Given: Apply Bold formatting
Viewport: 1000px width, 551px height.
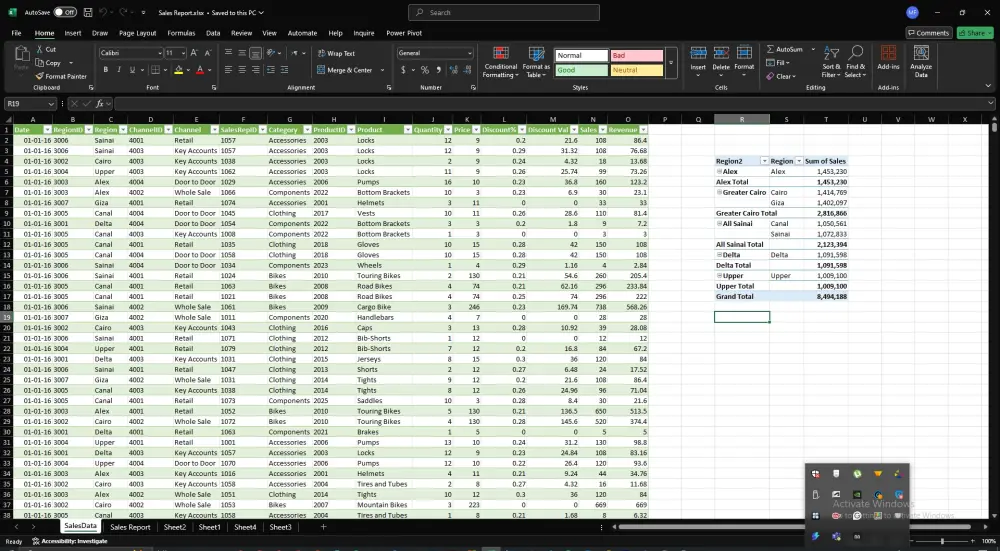Looking at the screenshot, I should 105,70.
